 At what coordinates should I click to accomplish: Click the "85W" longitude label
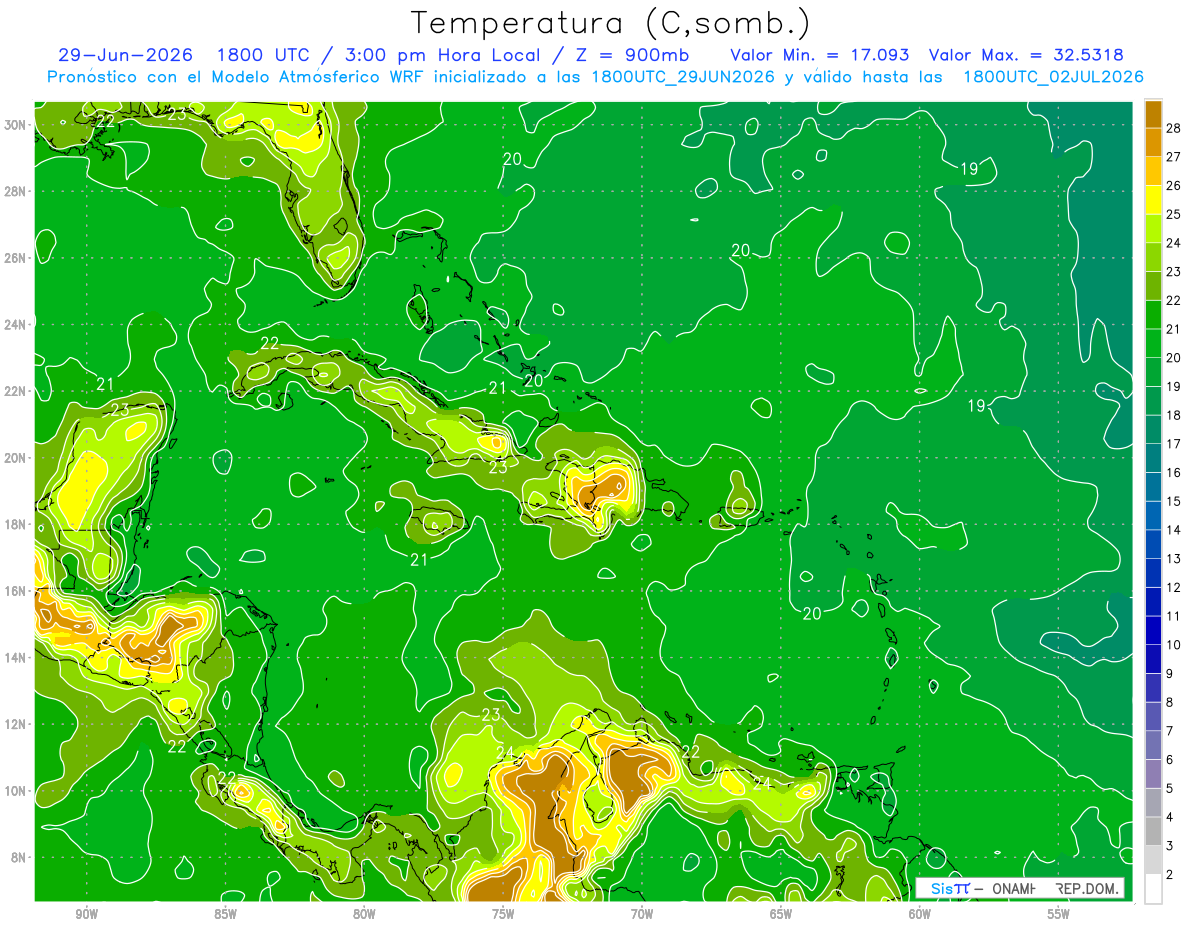pos(226,914)
